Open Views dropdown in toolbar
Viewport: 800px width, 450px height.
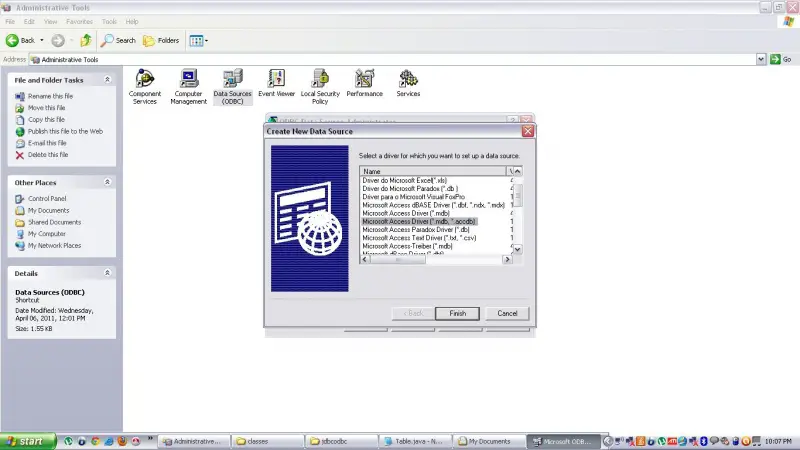click(x=198, y=40)
